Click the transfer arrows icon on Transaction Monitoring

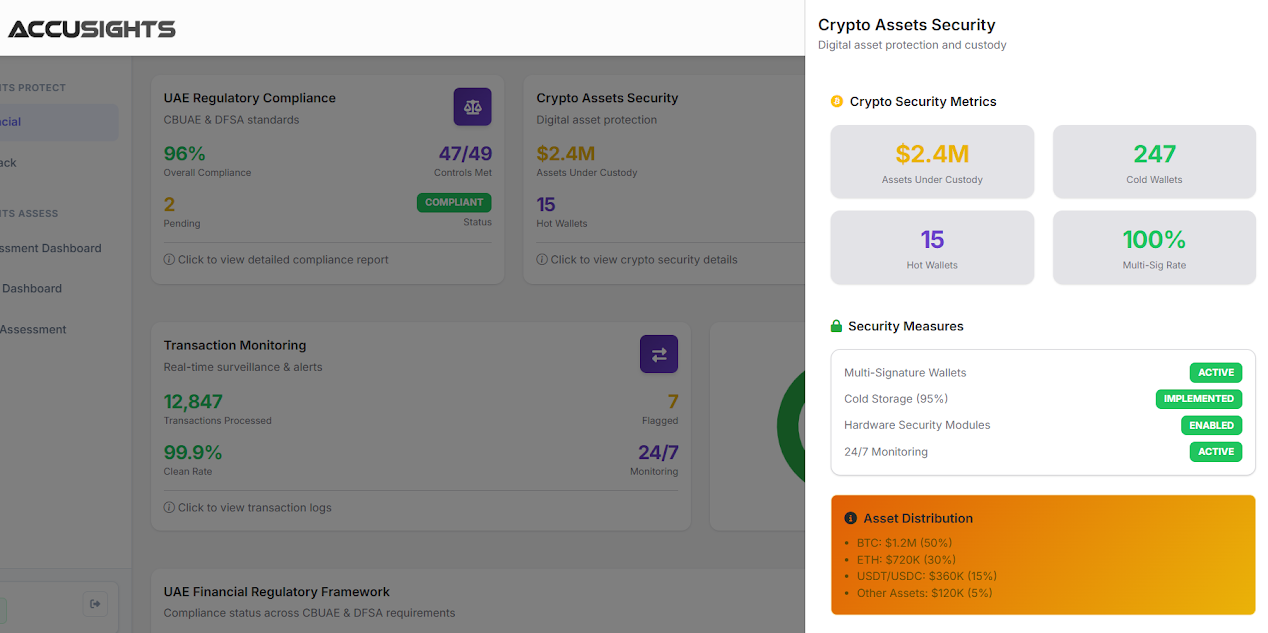pyautogui.click(x=658, y=354)
